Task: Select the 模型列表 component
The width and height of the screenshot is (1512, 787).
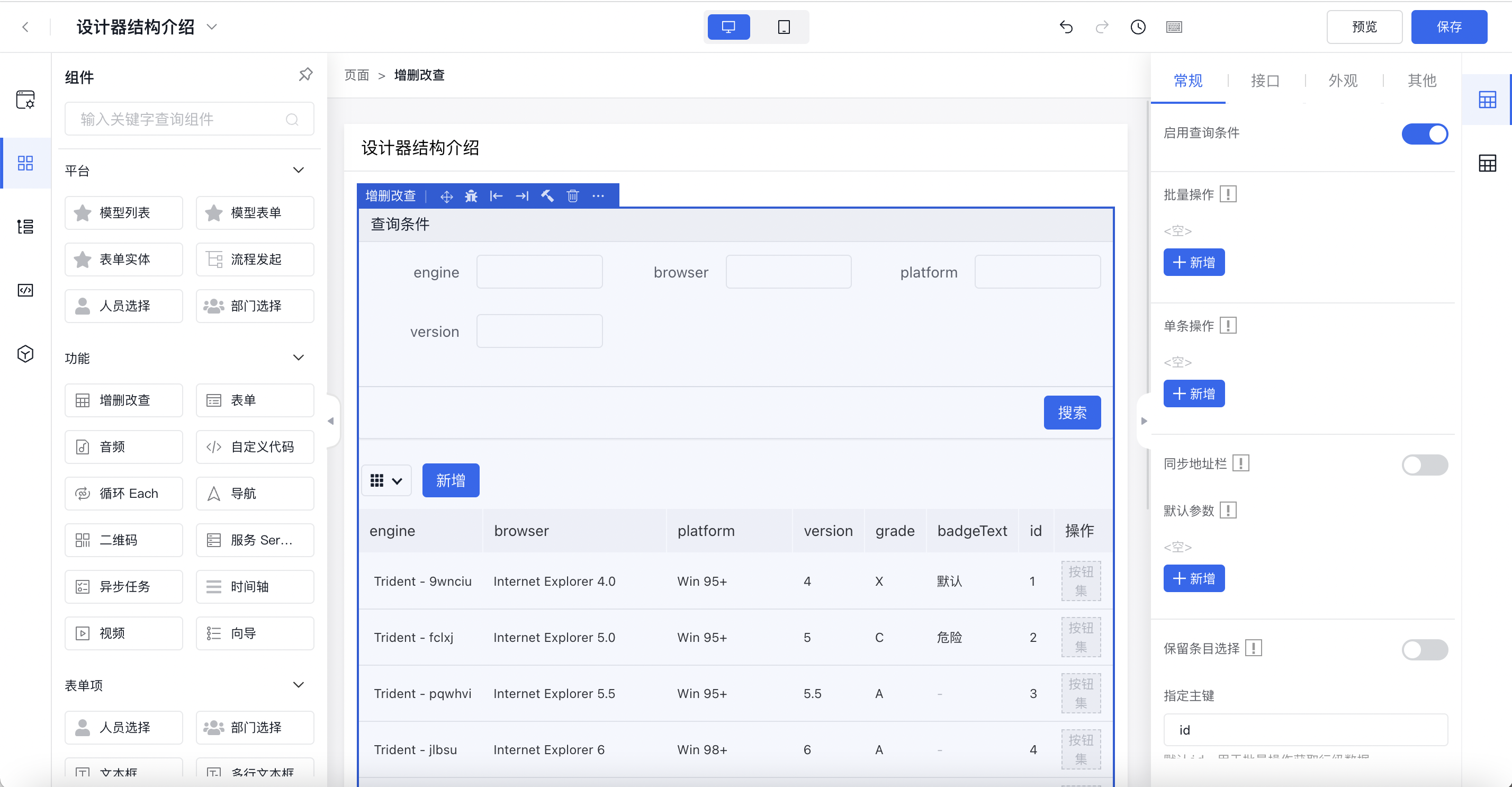Action: click(124, 212)
